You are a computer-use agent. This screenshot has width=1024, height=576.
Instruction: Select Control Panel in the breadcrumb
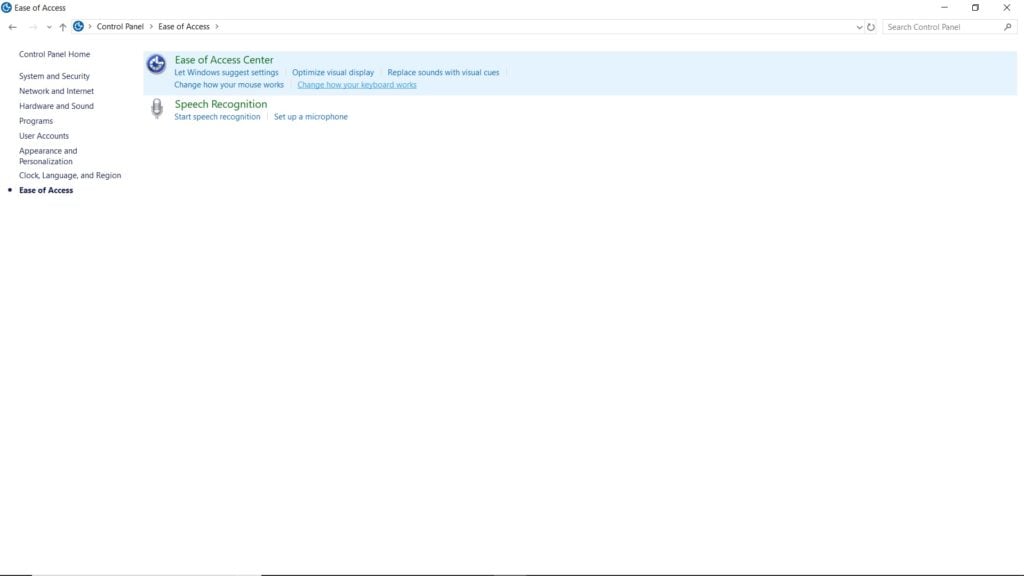(120, 27)
